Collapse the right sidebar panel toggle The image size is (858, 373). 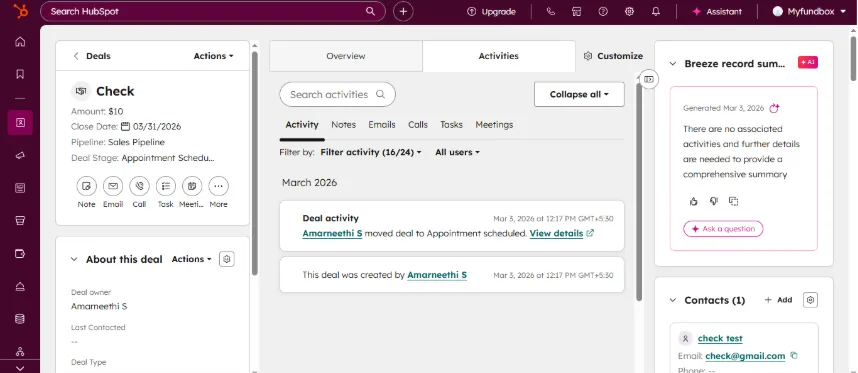pyautogui.click(x=648, y=79)
